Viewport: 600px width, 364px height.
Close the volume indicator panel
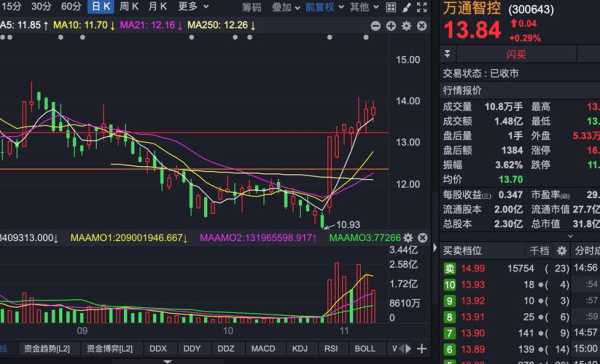click(x=422, y=238)
